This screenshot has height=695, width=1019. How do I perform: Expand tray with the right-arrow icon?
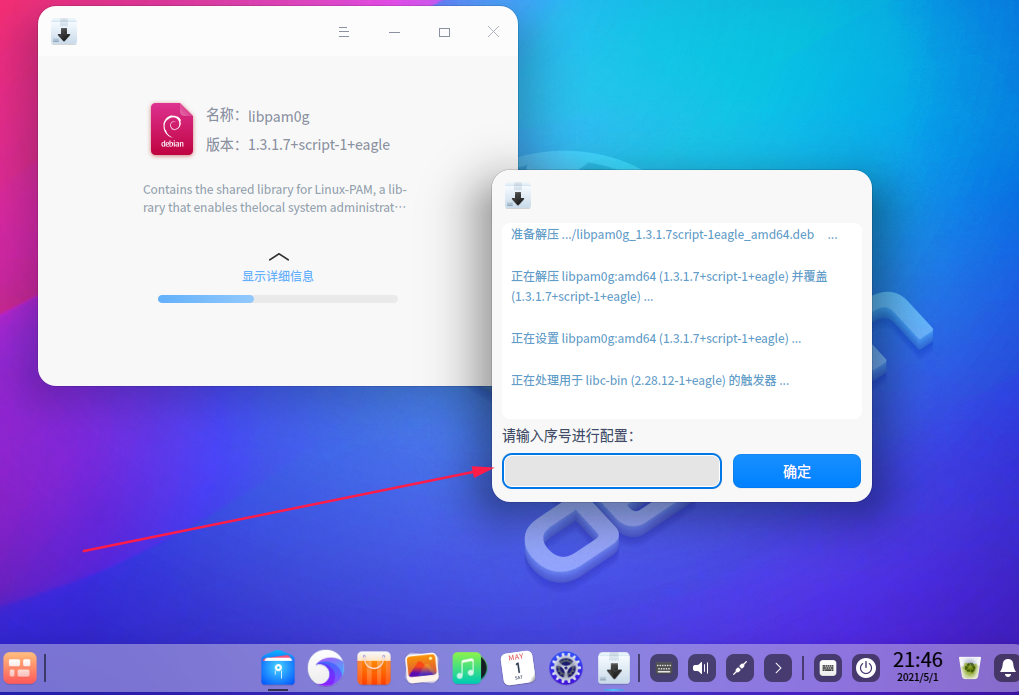click(778, 668)
